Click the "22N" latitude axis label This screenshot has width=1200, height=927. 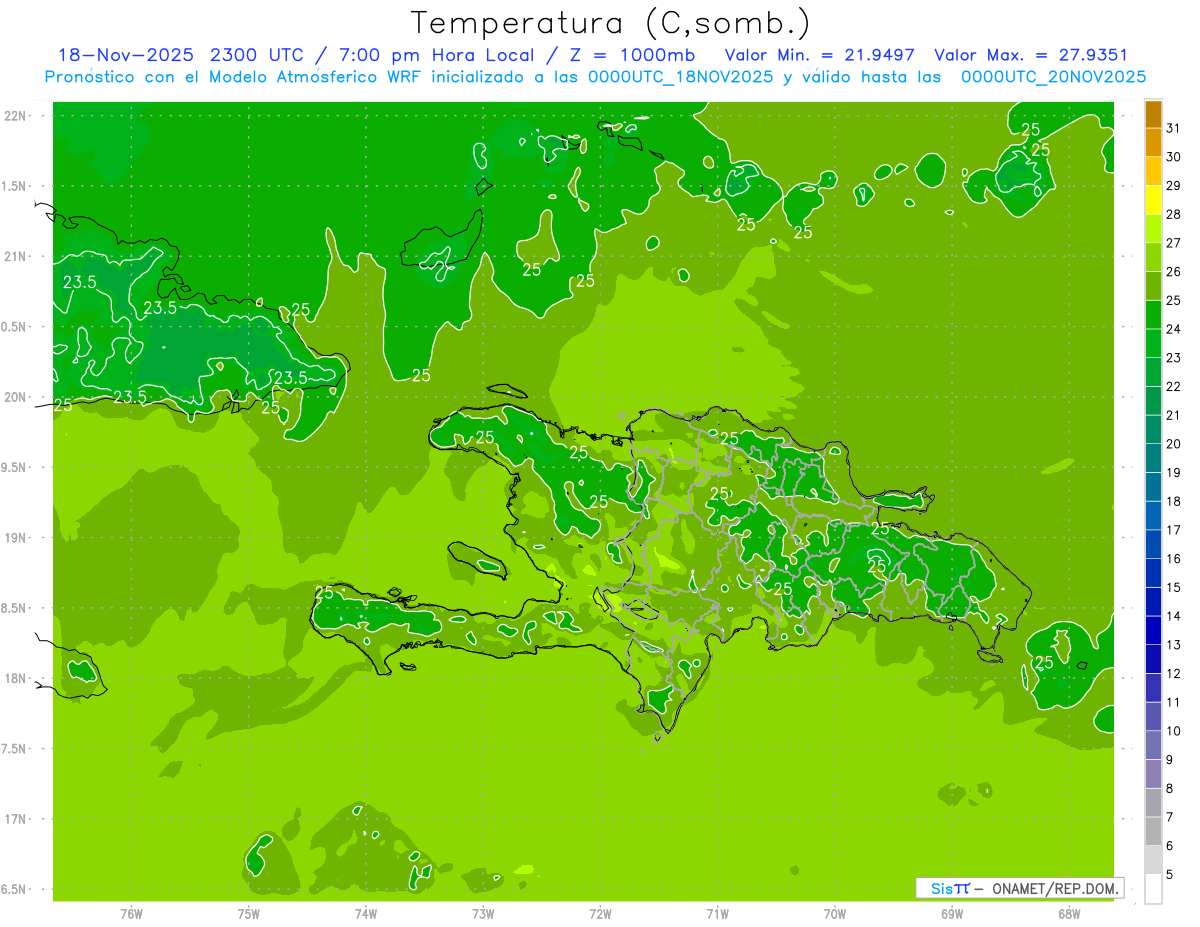pyautogui.click(x=16, y=116)
